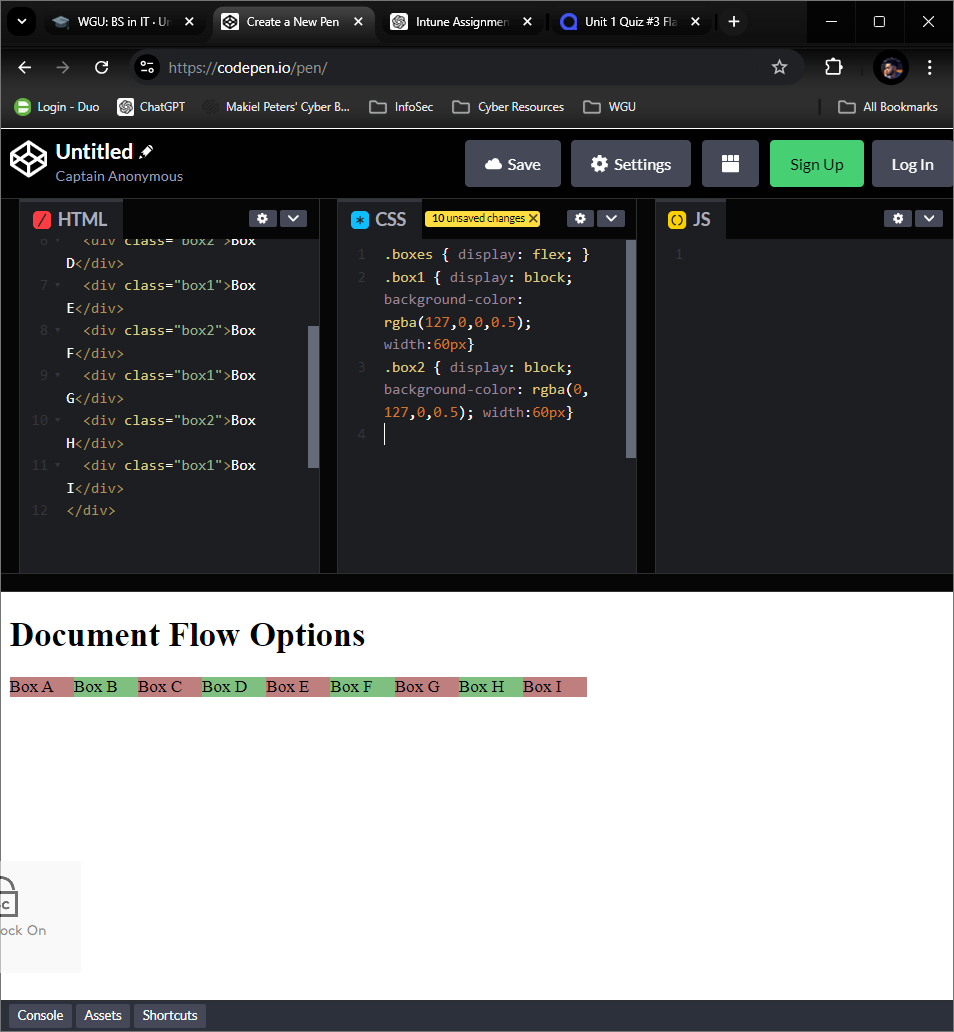Open browser extensions puzzle icon

tap(833, 67)
